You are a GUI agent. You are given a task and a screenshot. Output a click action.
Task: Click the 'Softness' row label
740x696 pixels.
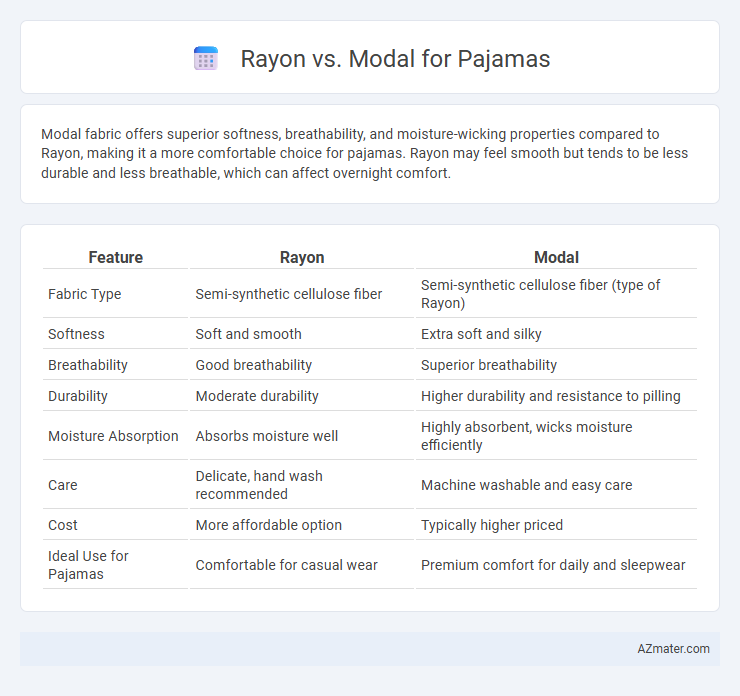click(76, 334)
